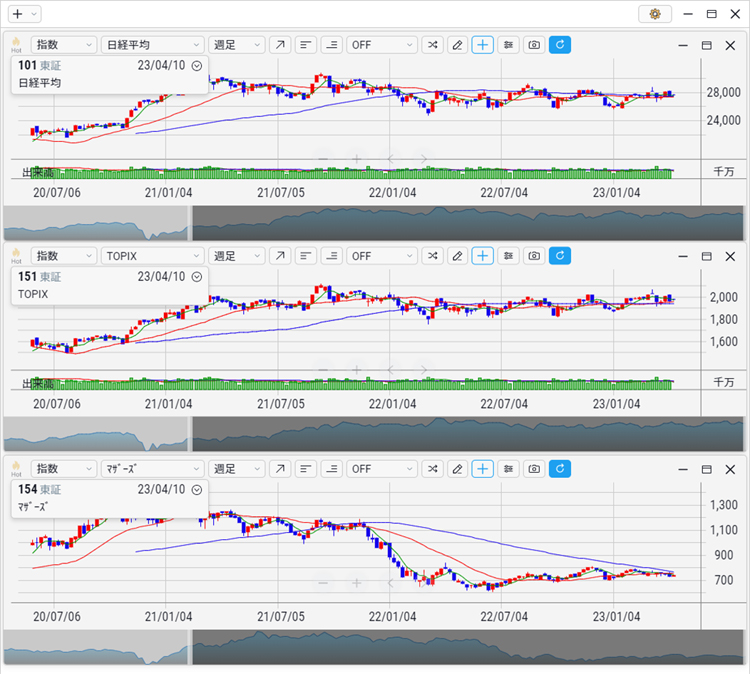Screen dimensions: 750x674
Task: Expand the 101 東証 info card chevron
Action: [197, 65]
